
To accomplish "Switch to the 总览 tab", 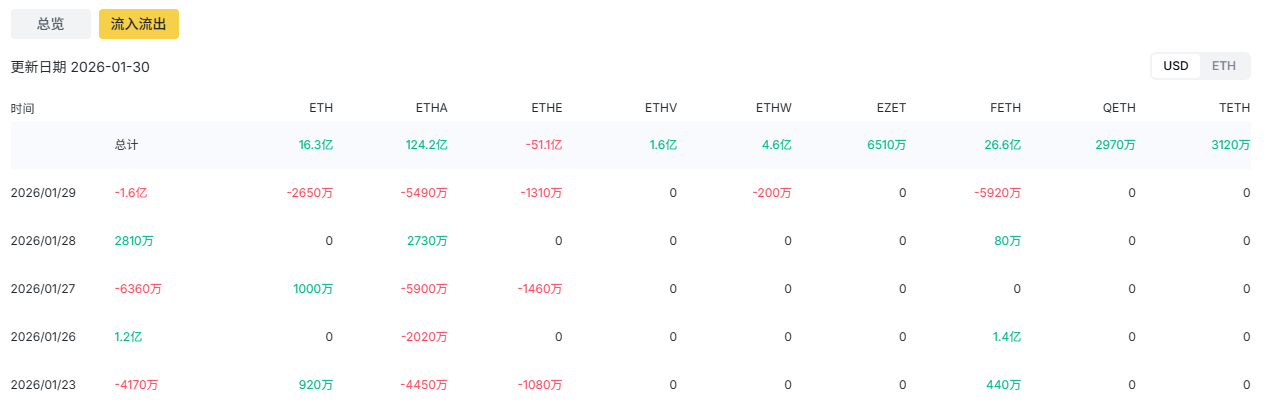I will pyautogui.click(x=51, y=24).
